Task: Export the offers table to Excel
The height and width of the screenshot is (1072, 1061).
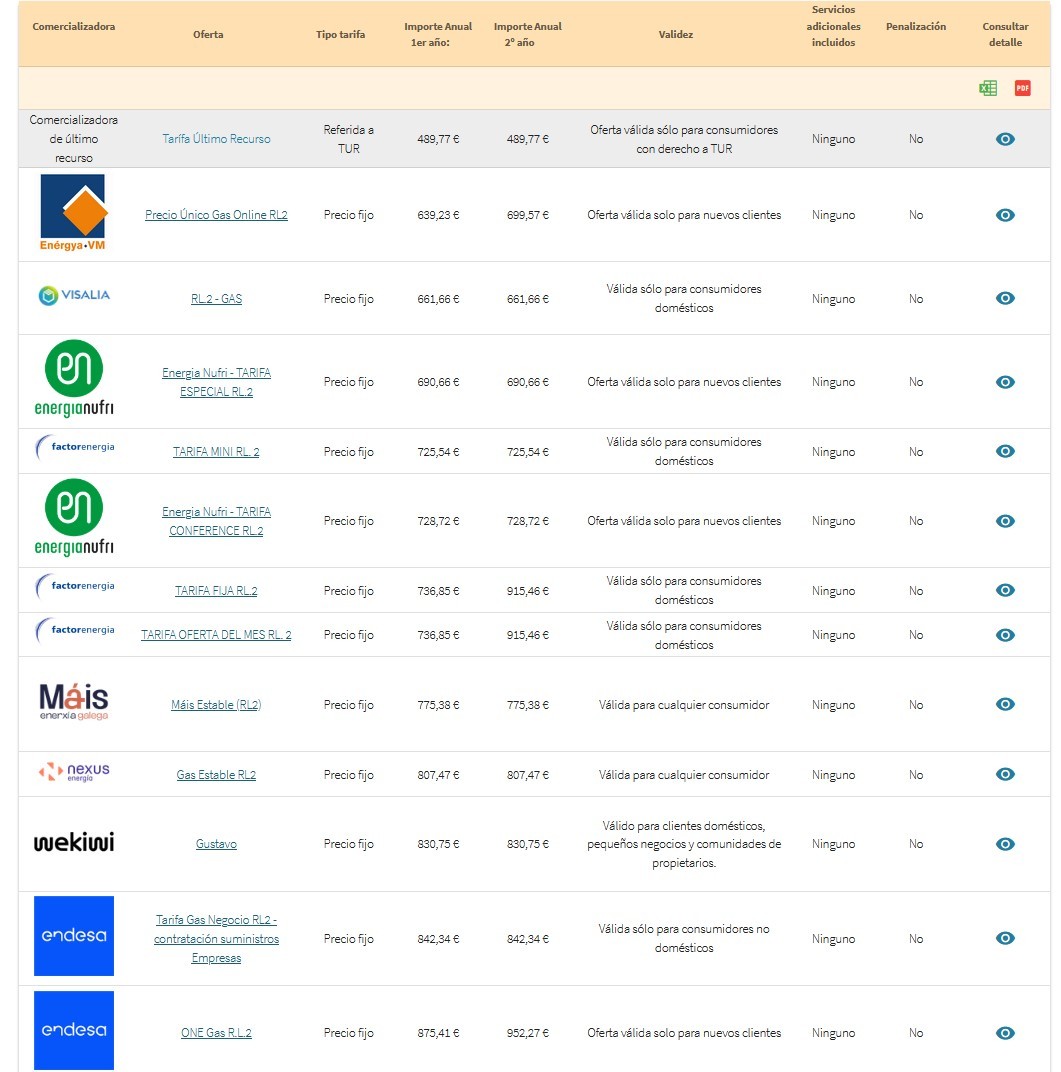Action: coord(987,88)
